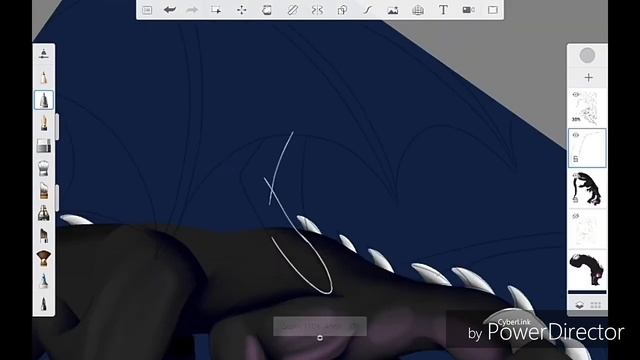Select the Text tool
Viewport: 640px width, 360px height.
pos(443,10)
